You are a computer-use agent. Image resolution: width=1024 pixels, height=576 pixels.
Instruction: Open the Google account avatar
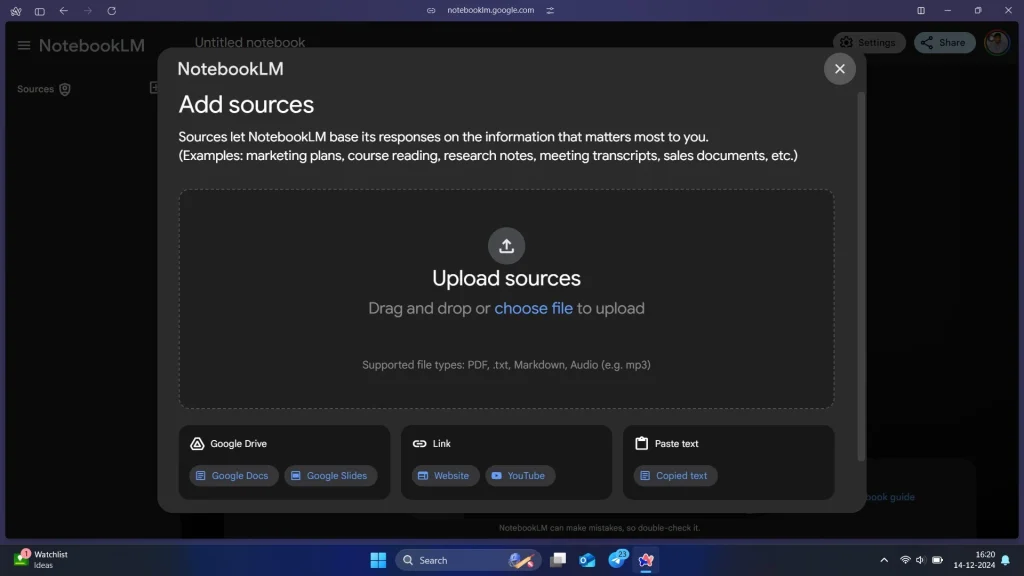pyautogui.click(x=997, y=43)
